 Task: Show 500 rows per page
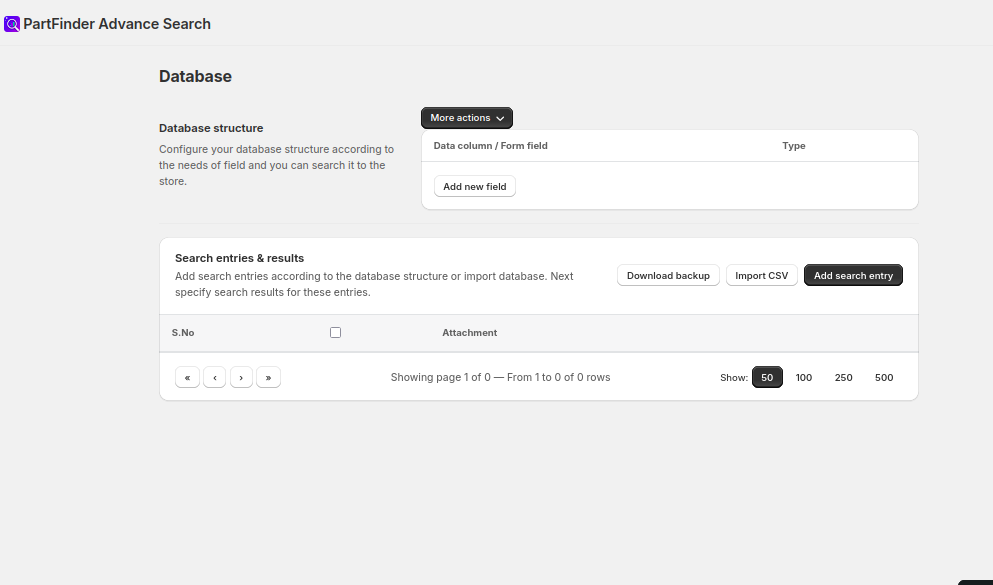(x=884, y=377)
